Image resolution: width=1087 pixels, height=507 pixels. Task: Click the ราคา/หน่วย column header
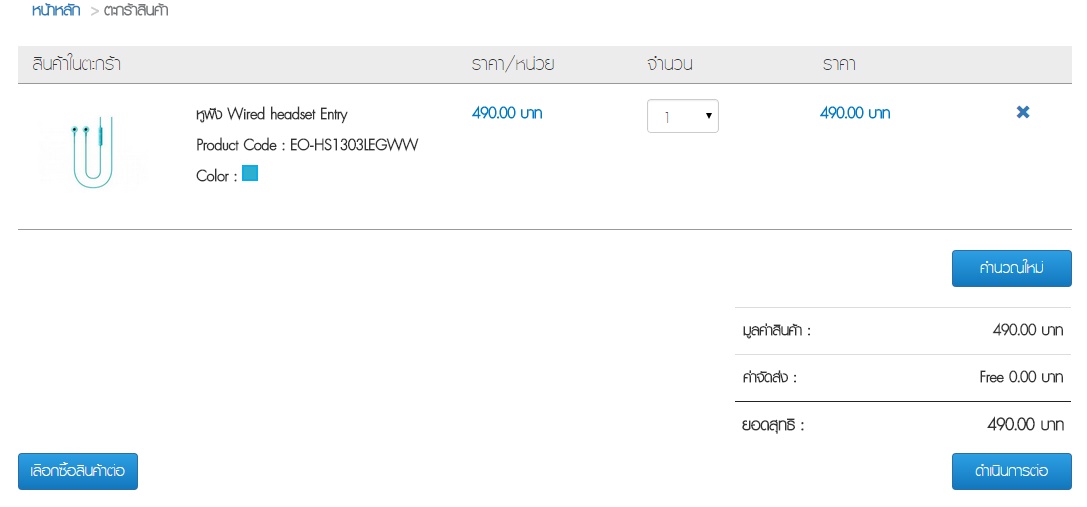pos(513,65)
